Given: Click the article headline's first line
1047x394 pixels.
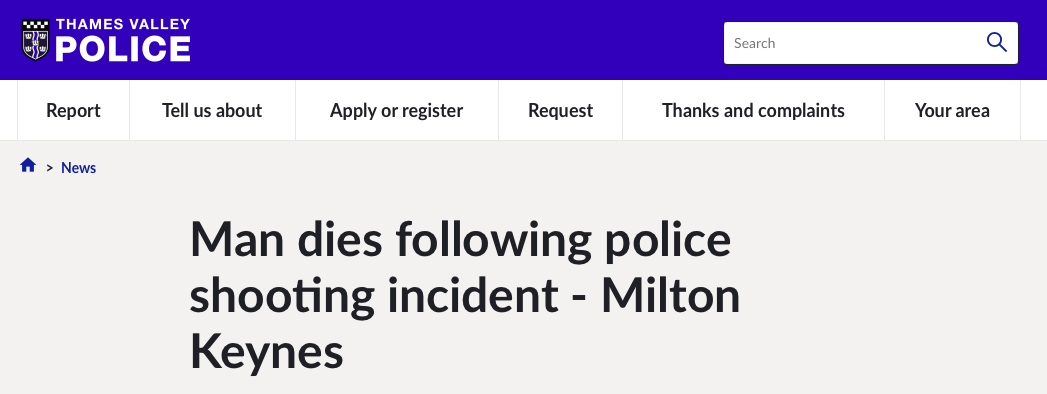Looking at the screenshot, I should tap(461, 241).
